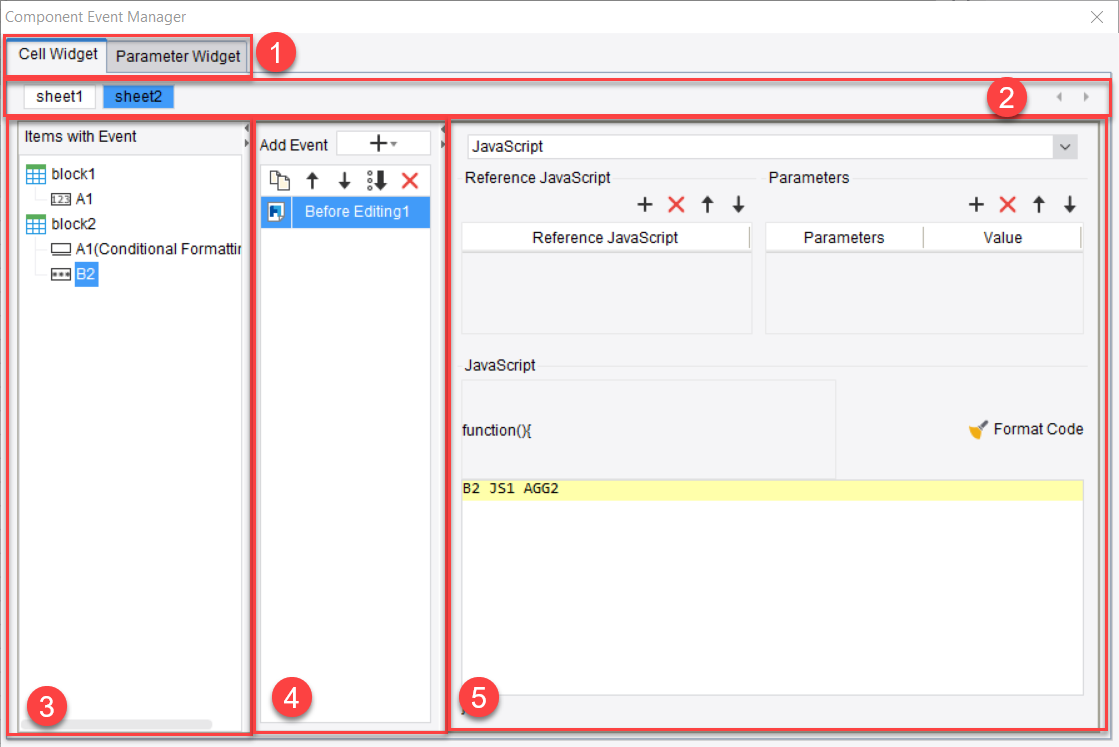Move parameter up in the list
The image size is (1119, 747).
(x=1039, y=205)
